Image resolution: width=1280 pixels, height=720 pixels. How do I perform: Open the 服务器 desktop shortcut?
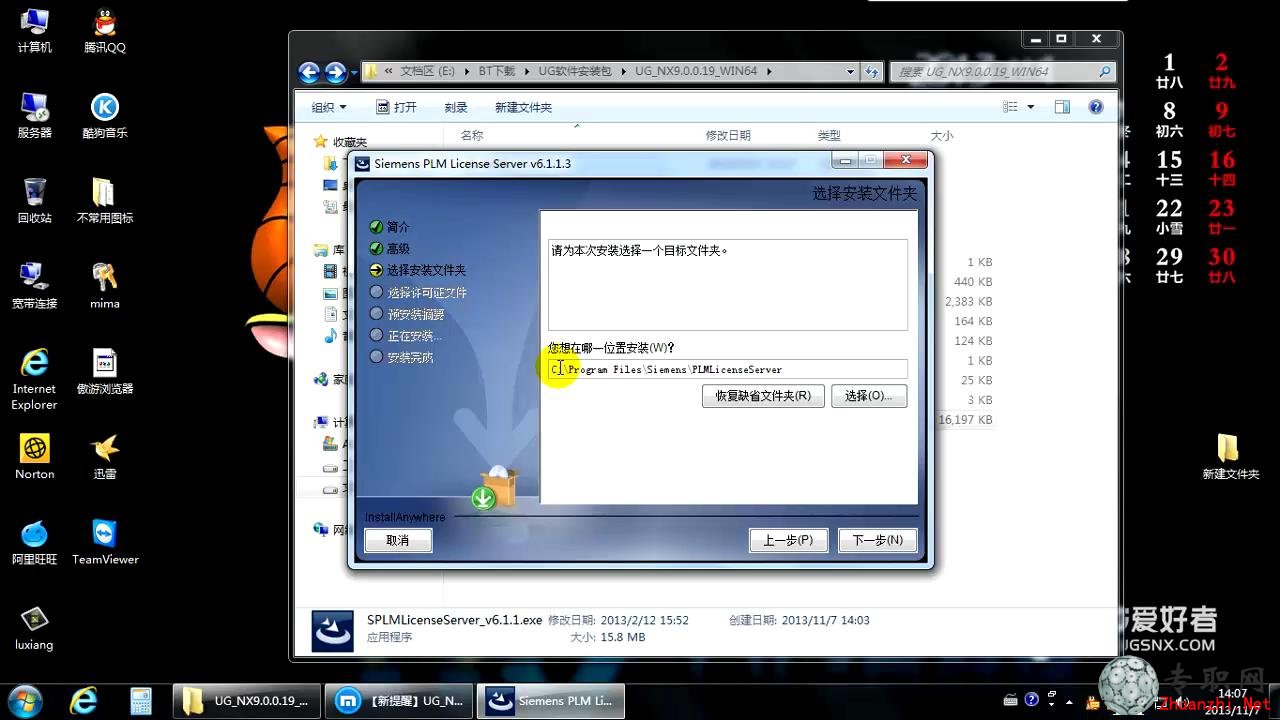point(34,115)
